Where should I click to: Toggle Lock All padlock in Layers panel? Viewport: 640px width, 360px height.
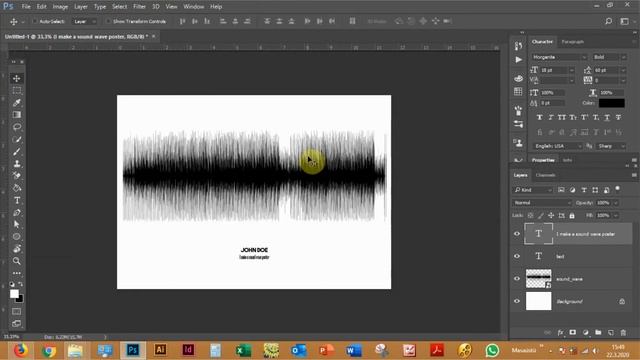tap(572, 216)
